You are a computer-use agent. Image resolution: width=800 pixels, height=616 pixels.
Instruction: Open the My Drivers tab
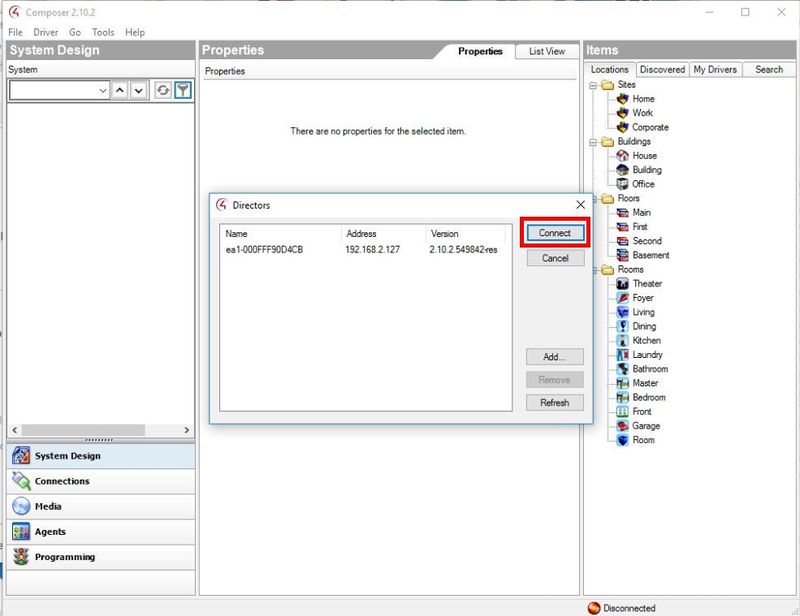(715, 69)
